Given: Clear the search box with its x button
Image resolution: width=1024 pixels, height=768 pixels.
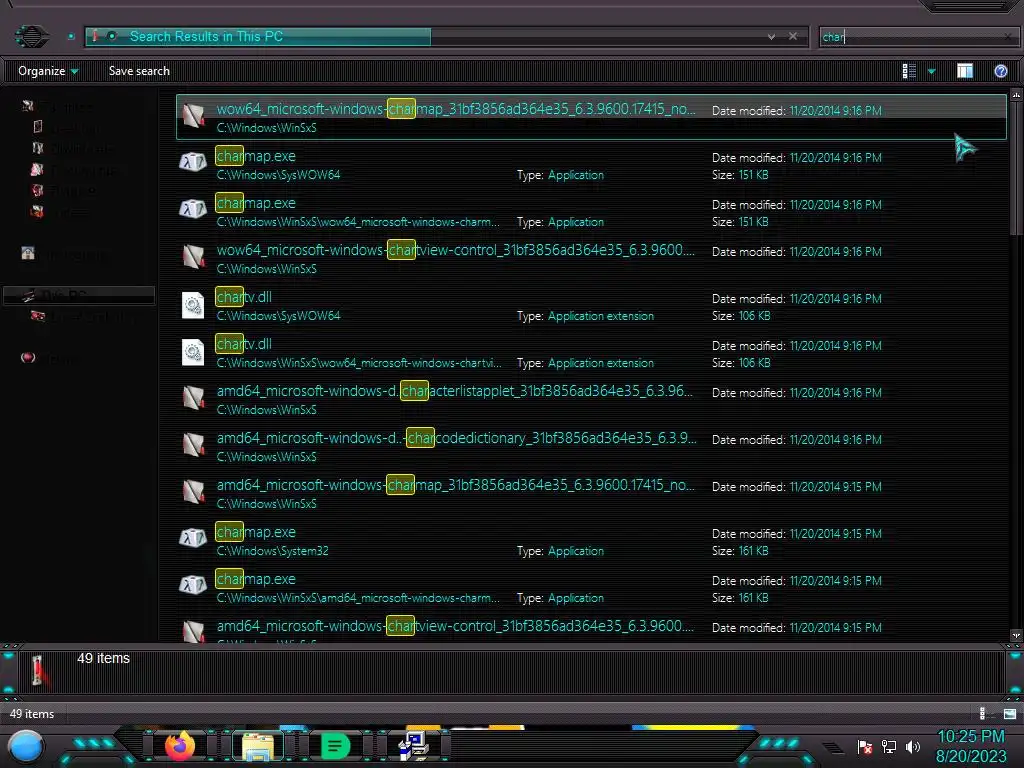Looking at the screenshot, I should point(1008,37).
